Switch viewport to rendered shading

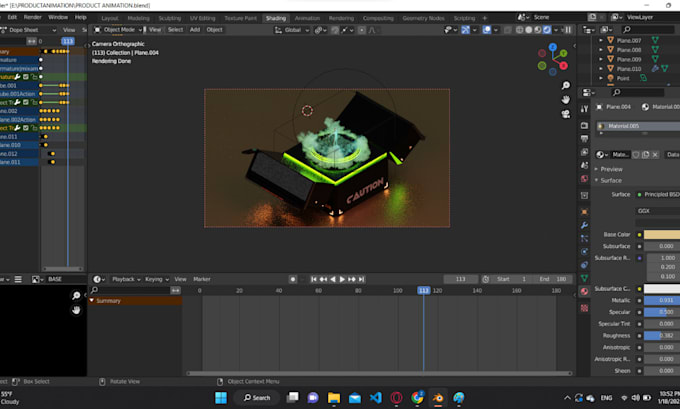[x=547, y=30]
